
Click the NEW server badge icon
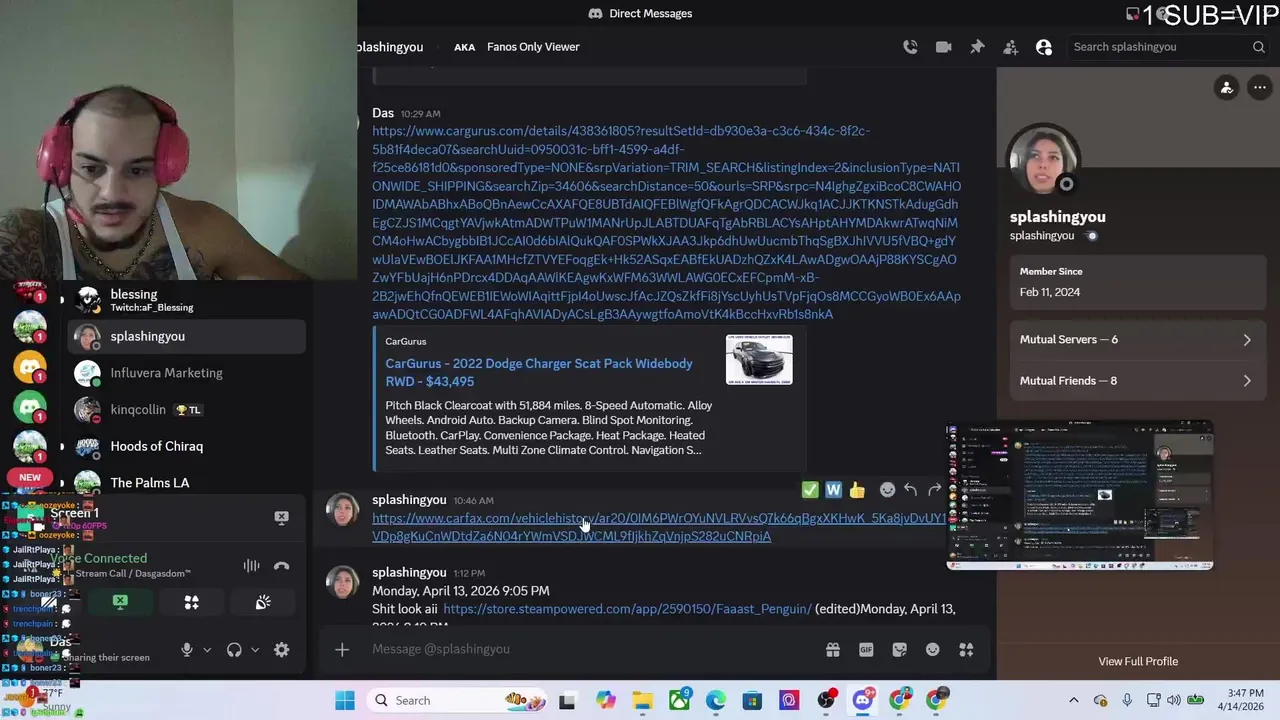tap(30, 478)
